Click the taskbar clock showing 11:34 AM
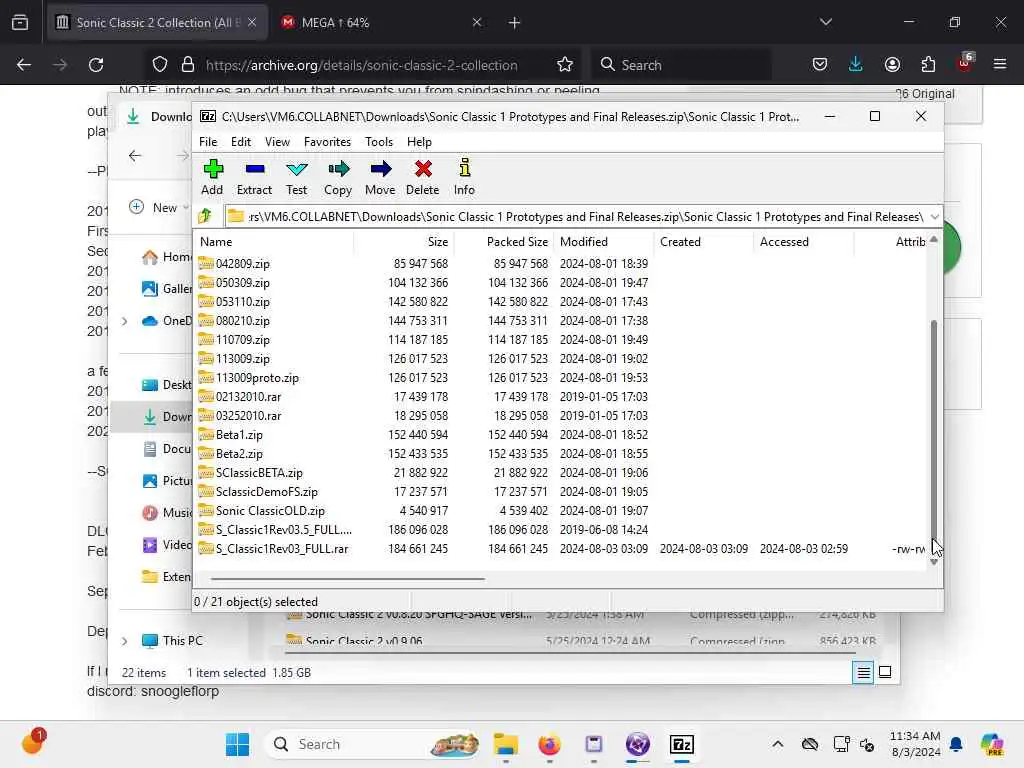 tap(915, 744)
